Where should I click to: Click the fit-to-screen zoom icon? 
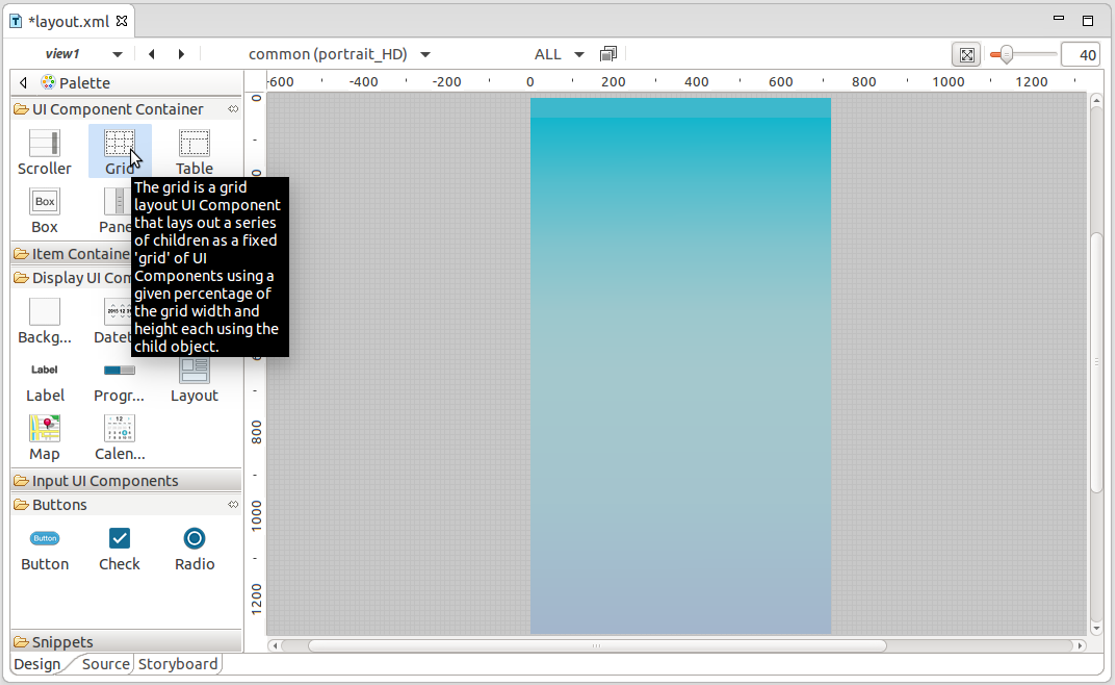point(966,55)
